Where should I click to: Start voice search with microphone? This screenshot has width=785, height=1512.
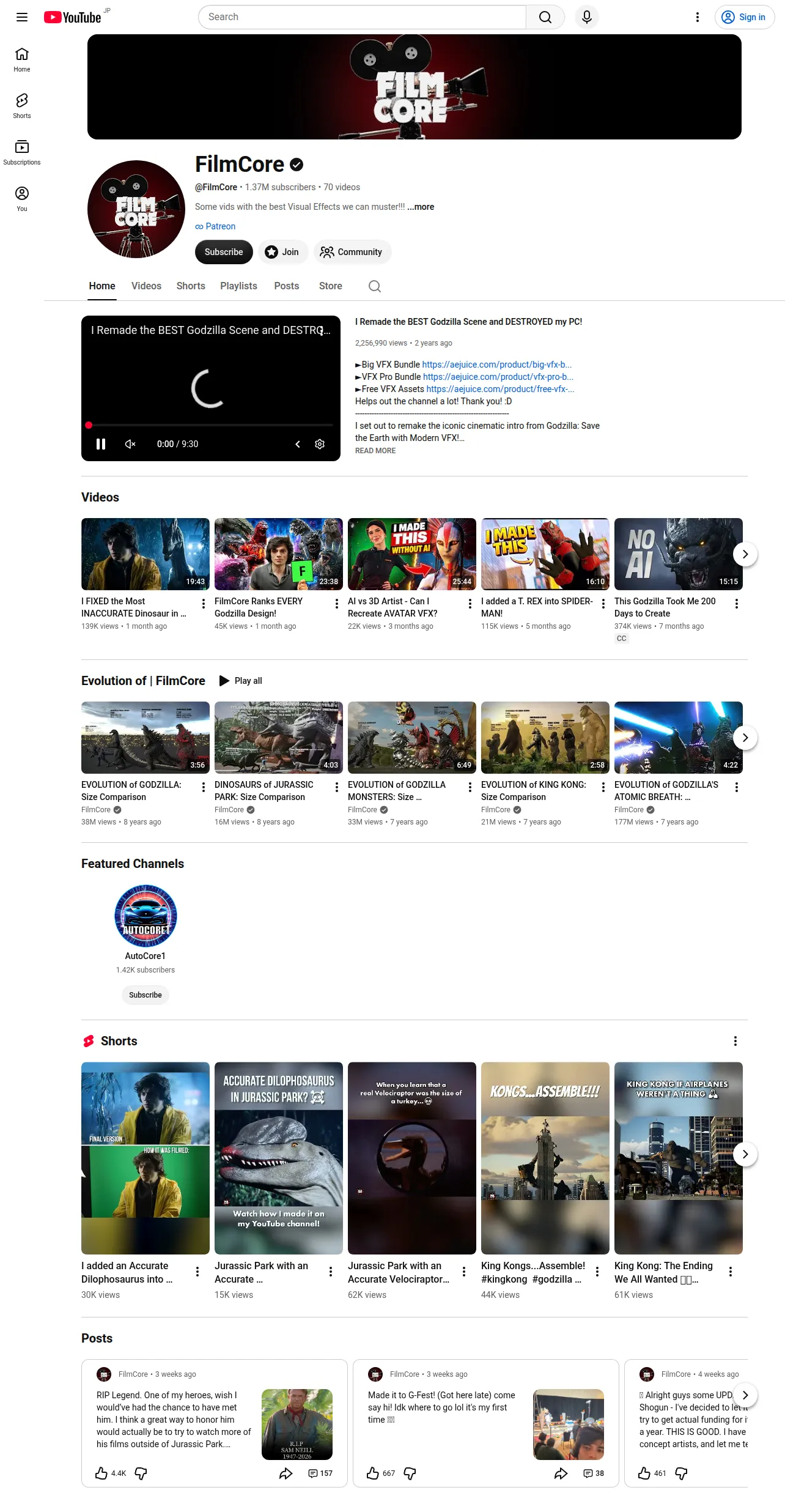(587, 17)
